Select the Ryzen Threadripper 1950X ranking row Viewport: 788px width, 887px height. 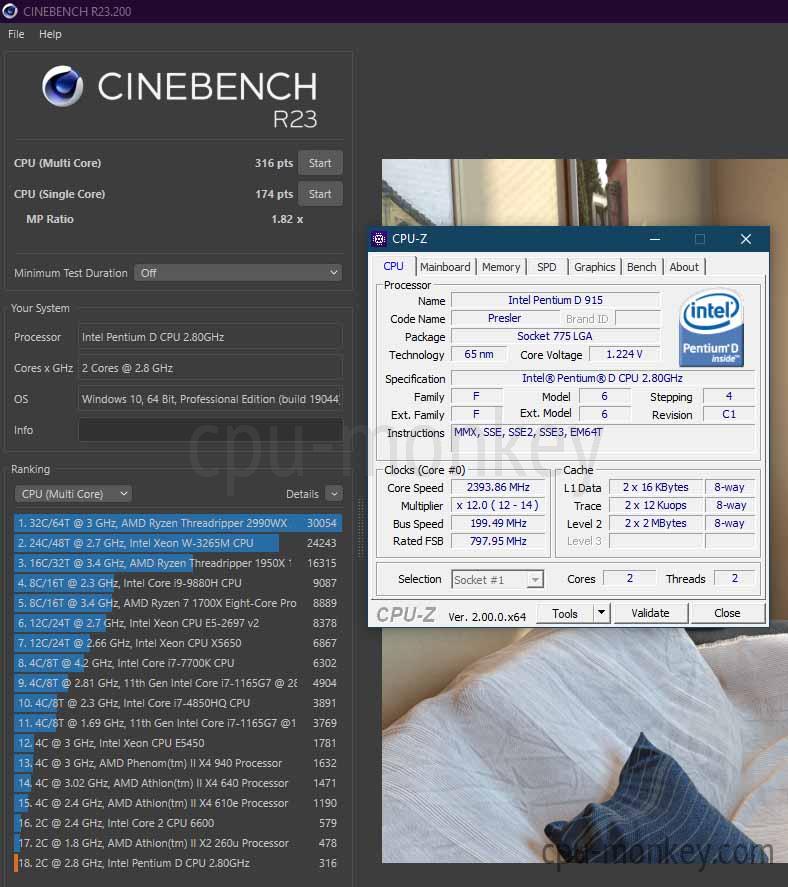point(178,563)
